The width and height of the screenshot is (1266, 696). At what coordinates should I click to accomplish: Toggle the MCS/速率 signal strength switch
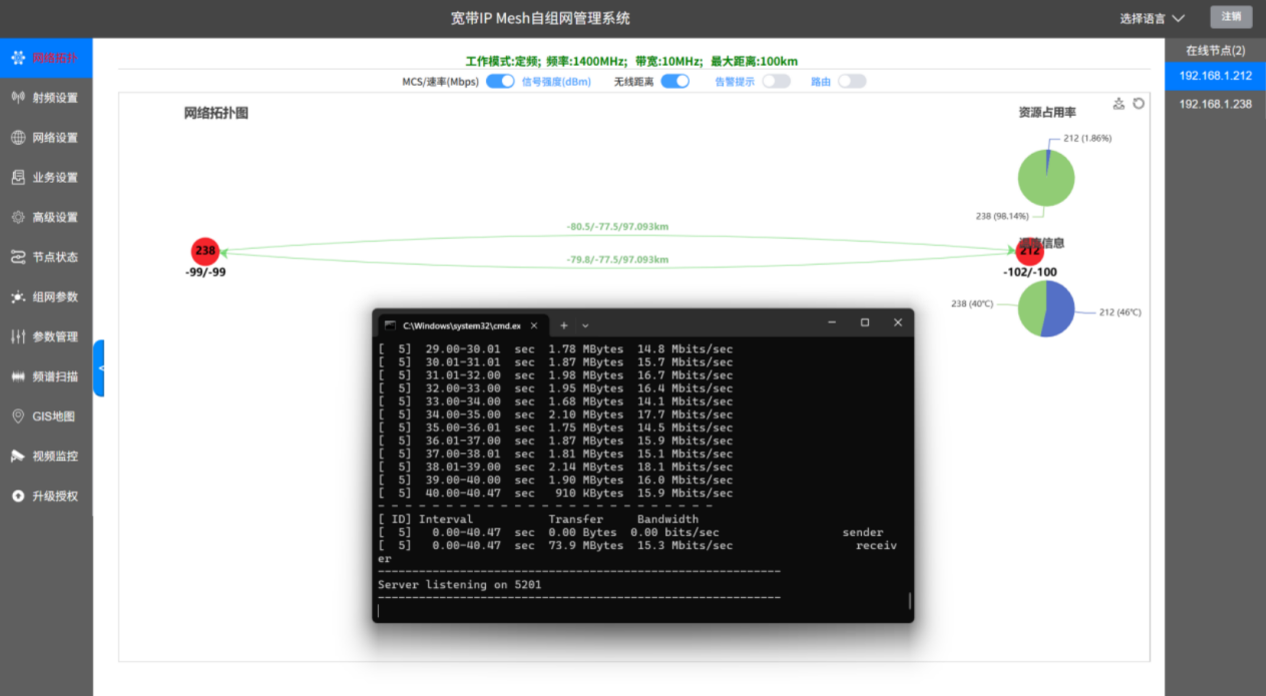tap(500, 81)
